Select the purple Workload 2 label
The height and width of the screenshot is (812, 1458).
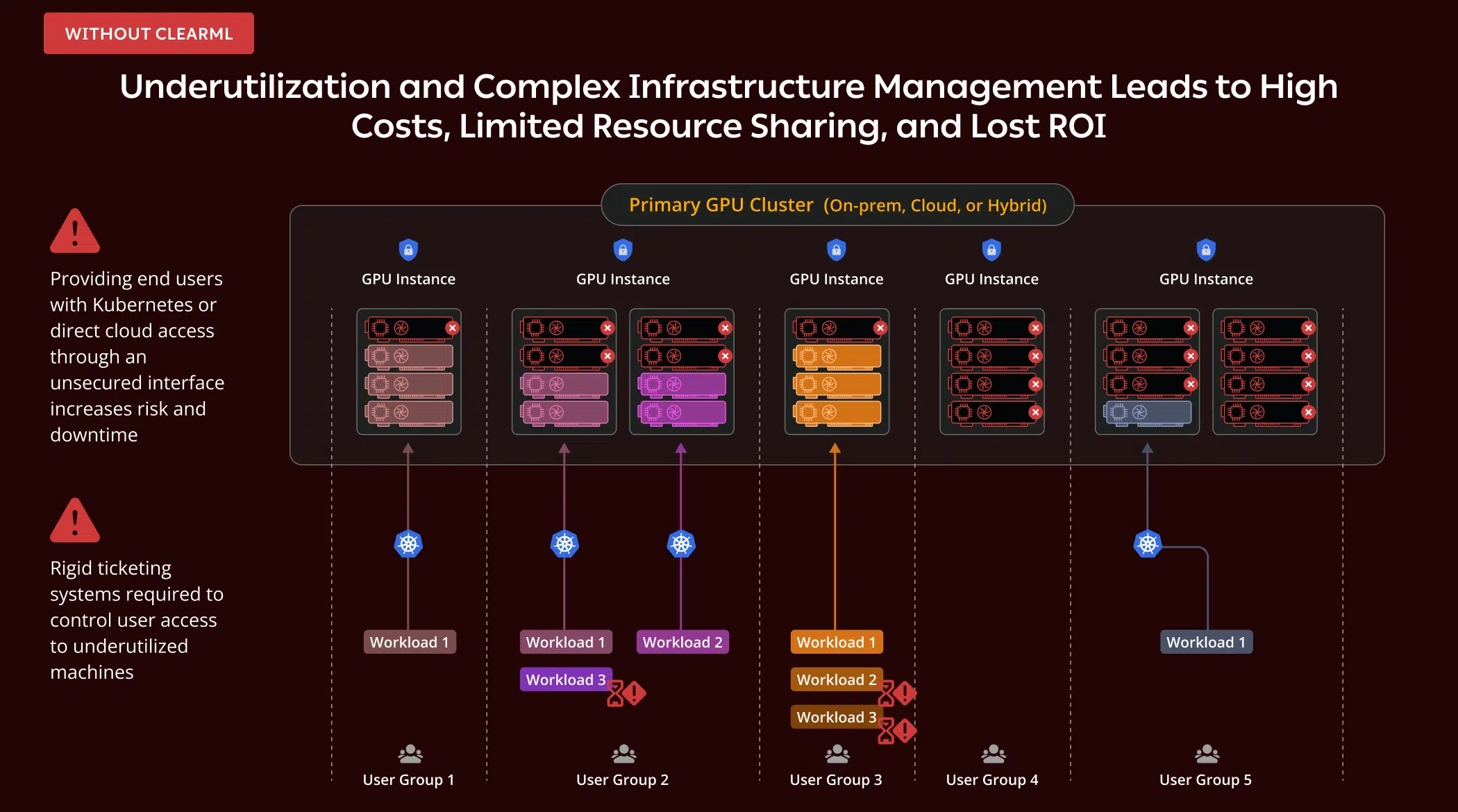tap(682, 642)
